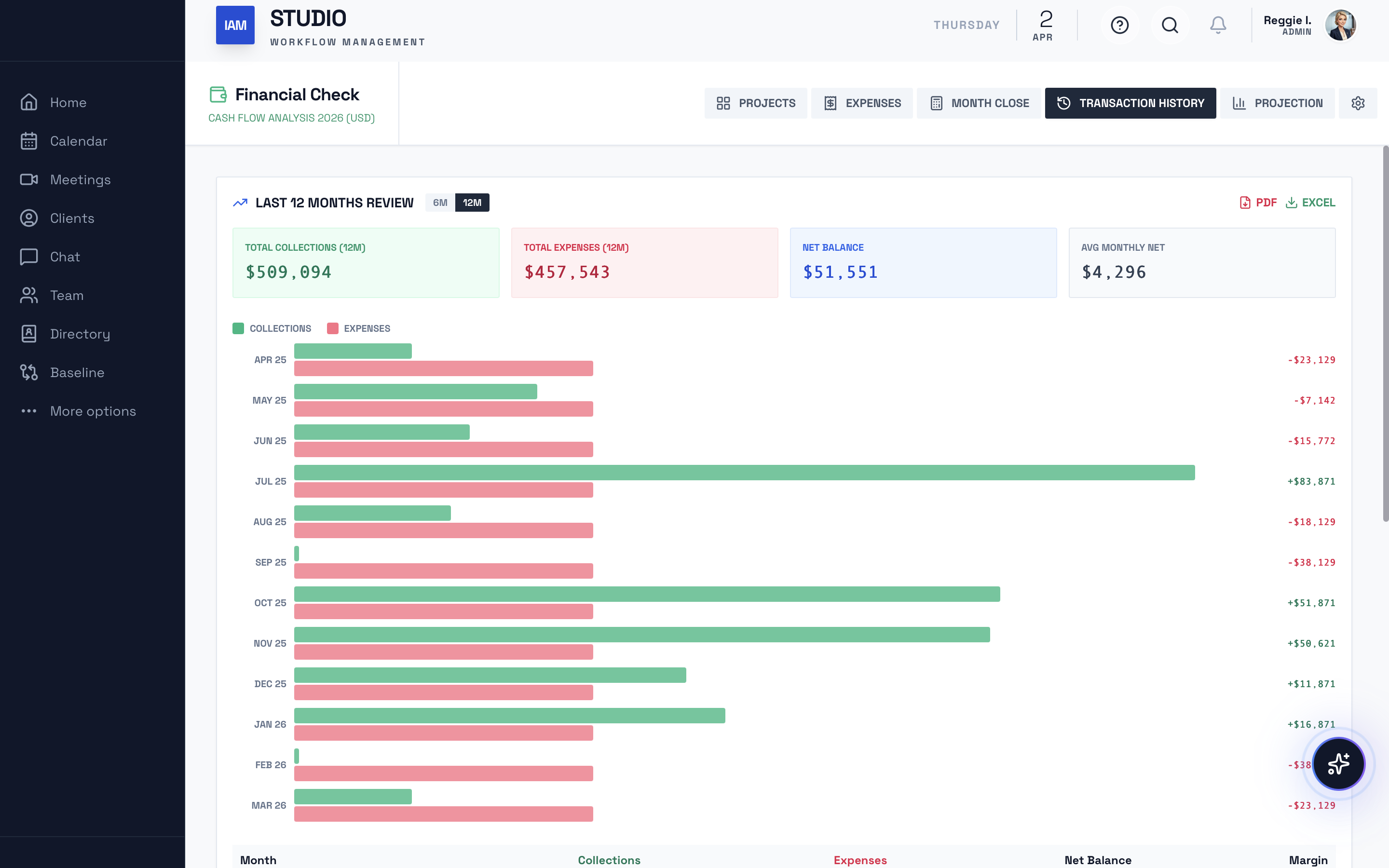Viewport: 1389px width, 868px height.
Task: Go to Meetings in the sidebar
Action: pos(80,180)
